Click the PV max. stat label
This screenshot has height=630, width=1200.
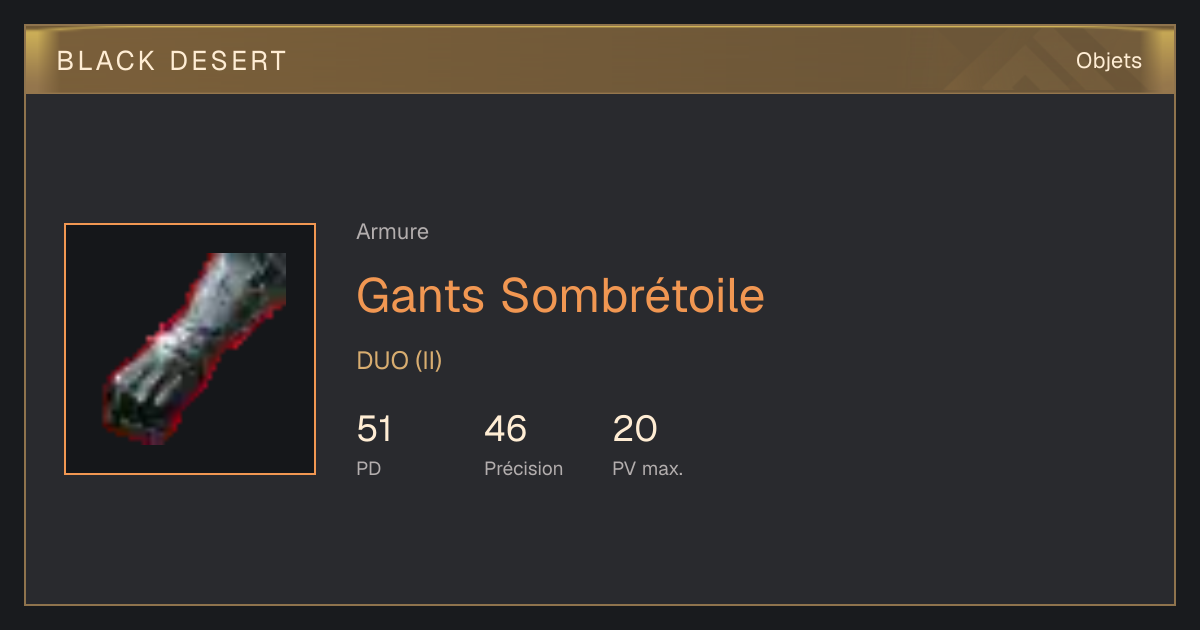pos(647,469)
